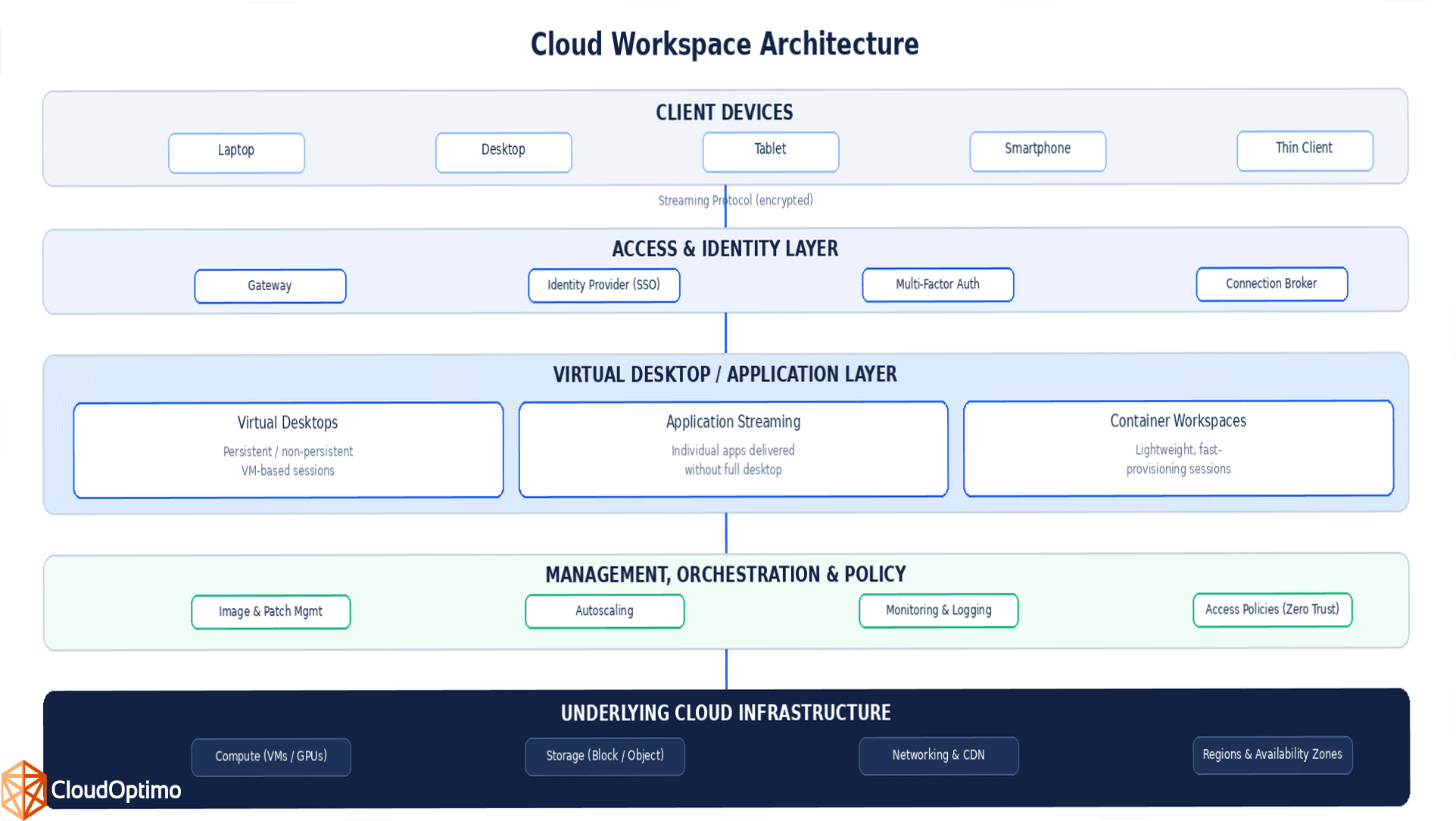This screenshot has width=1456, height=821.
Task: Click the Compute (VMs / GPUs) box
Action: pos(271,757)
